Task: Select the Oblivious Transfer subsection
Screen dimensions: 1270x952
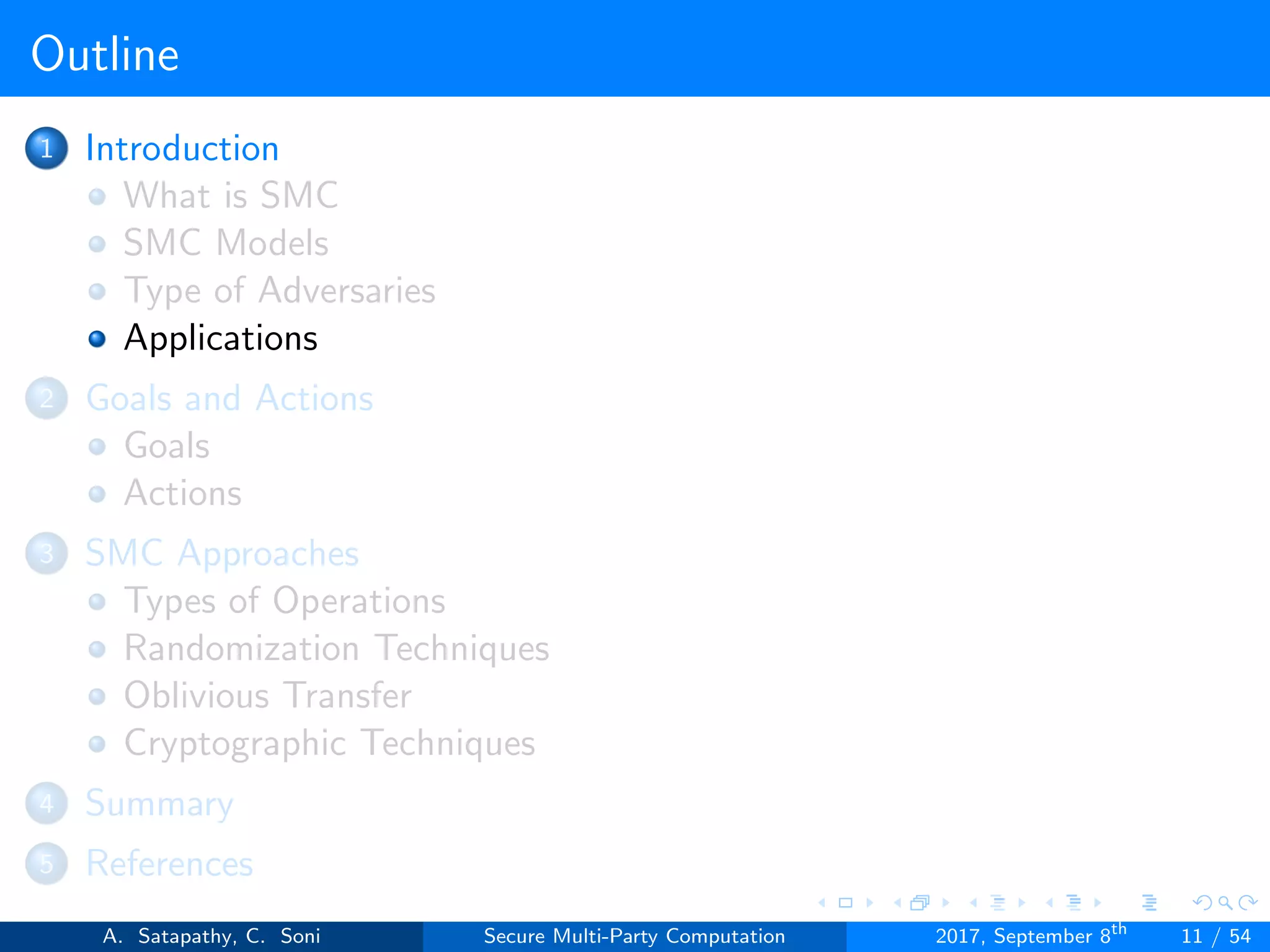Action: (x=267, y=695)
